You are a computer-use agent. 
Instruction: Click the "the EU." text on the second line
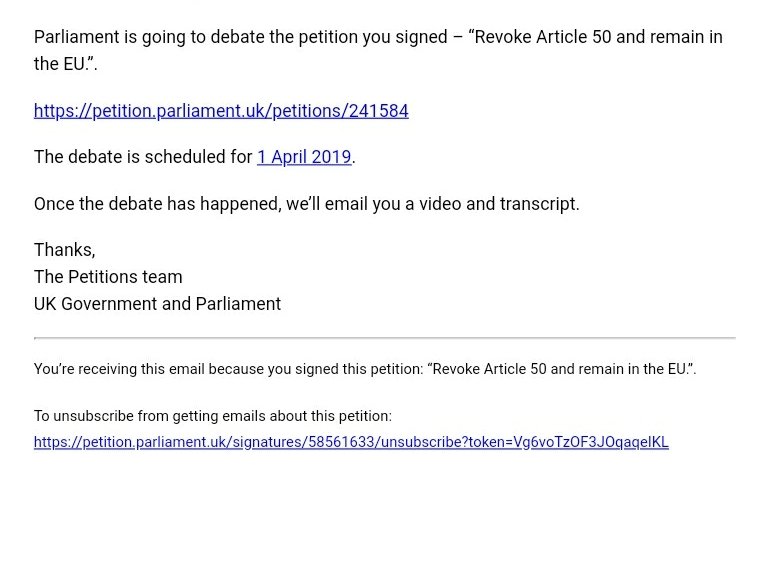point(64,64)
